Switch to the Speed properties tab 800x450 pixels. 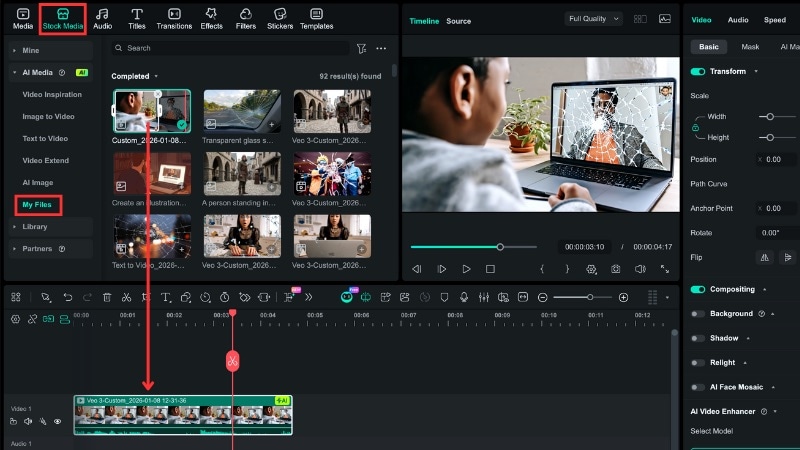pos(774,20)
